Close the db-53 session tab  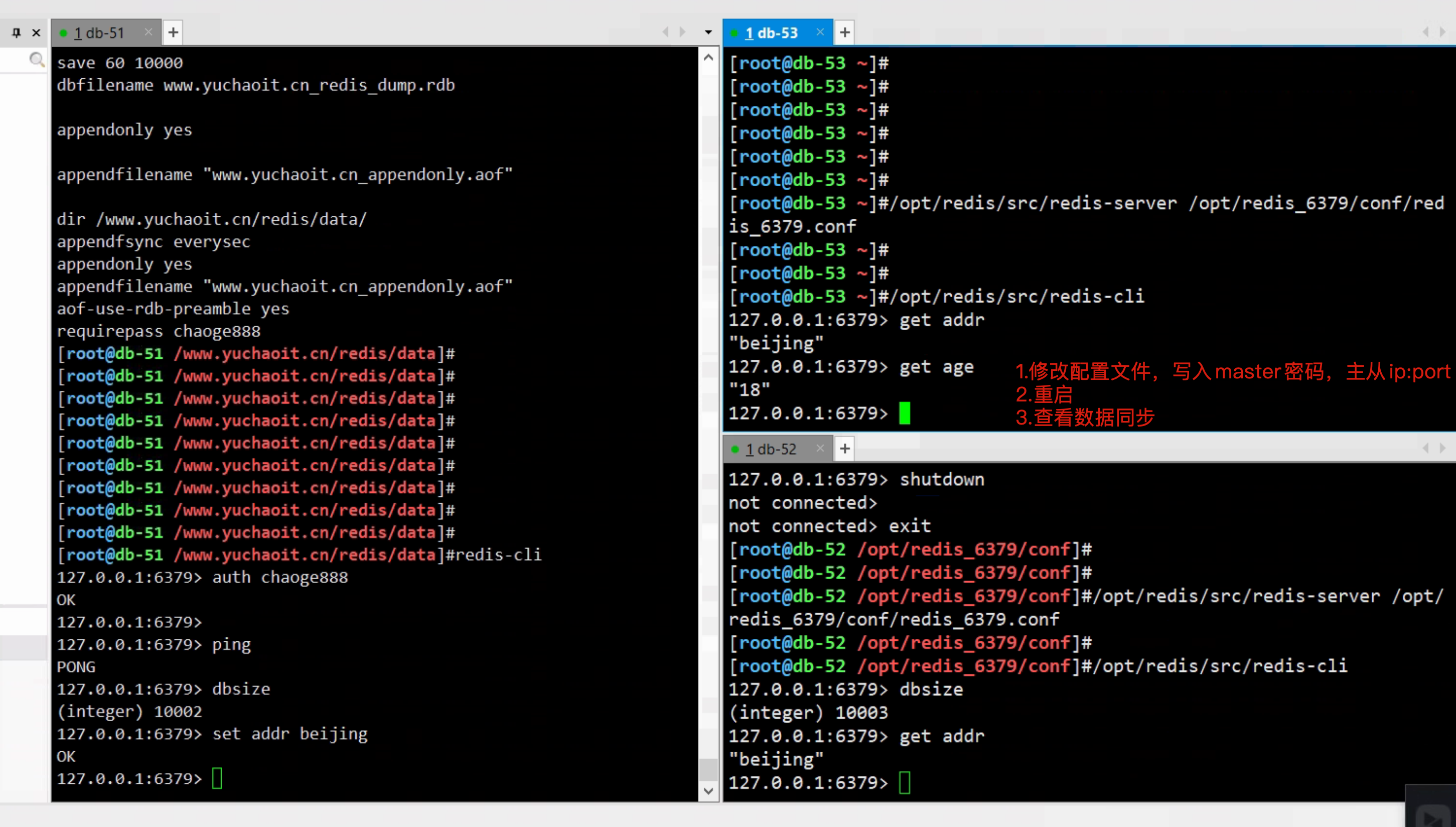pos(820,32)
